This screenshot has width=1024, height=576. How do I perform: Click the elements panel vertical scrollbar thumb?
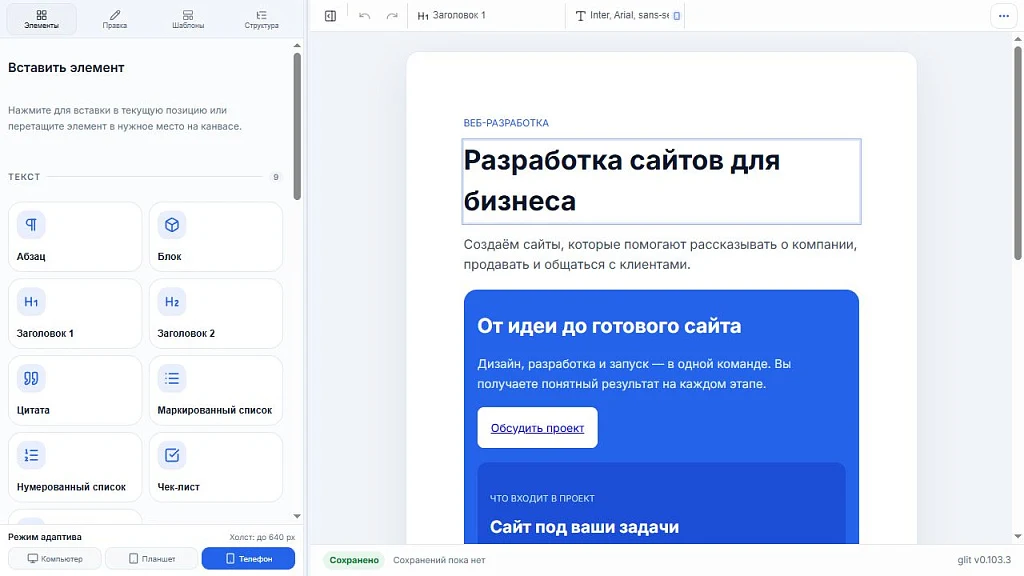pyautogui.click(x=297, y=126)
